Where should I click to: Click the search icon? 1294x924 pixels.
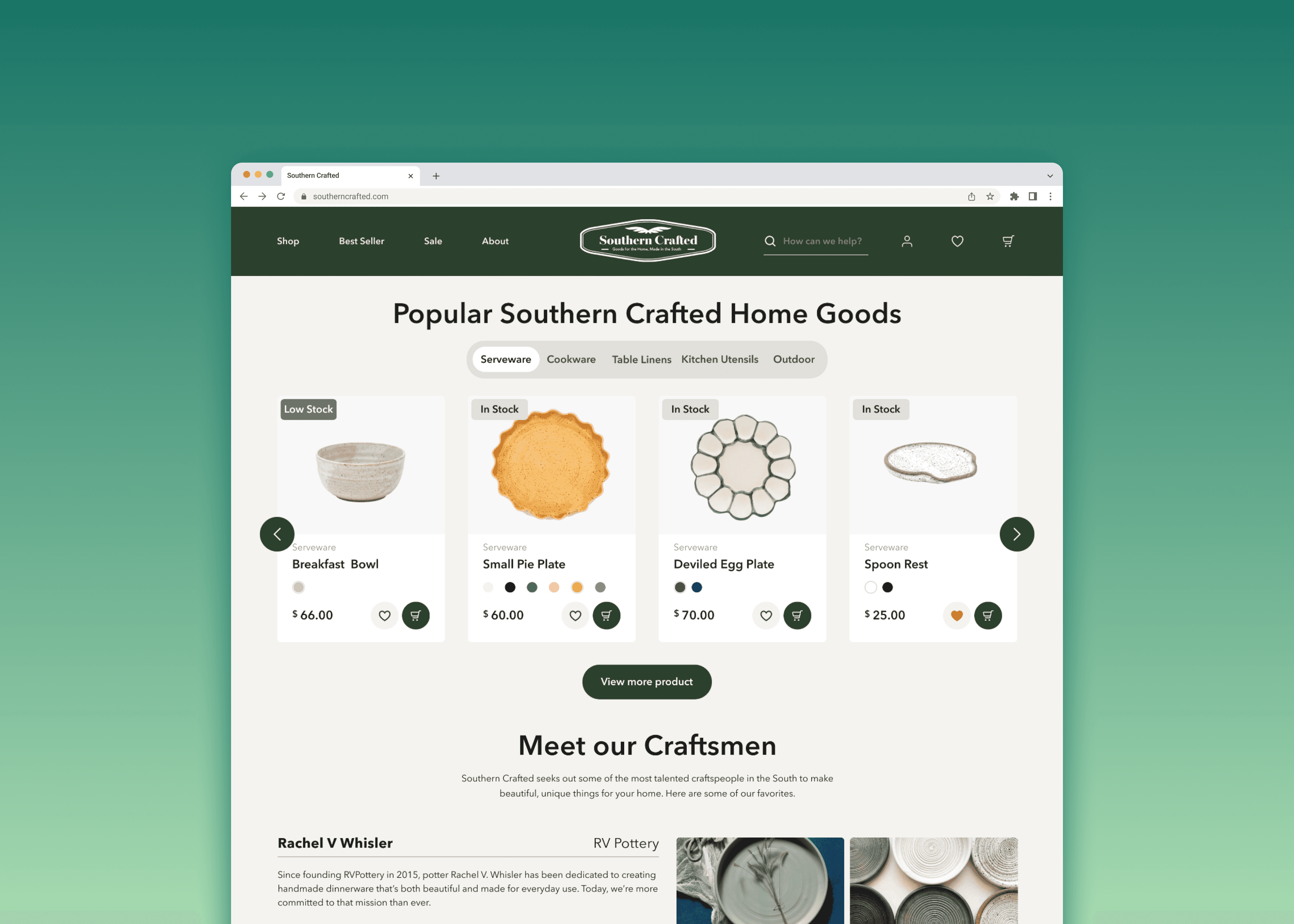(770, 241)
